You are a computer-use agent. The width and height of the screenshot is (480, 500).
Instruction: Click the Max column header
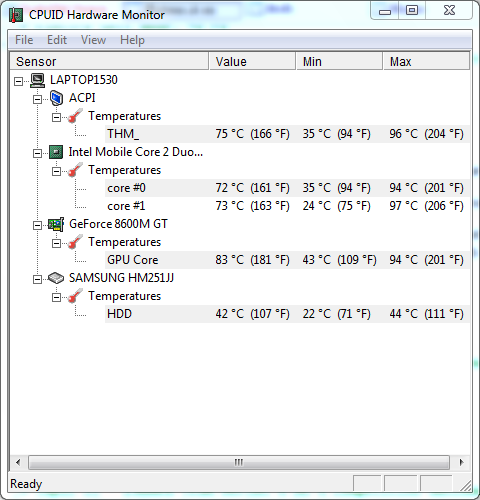click(426, 61)
